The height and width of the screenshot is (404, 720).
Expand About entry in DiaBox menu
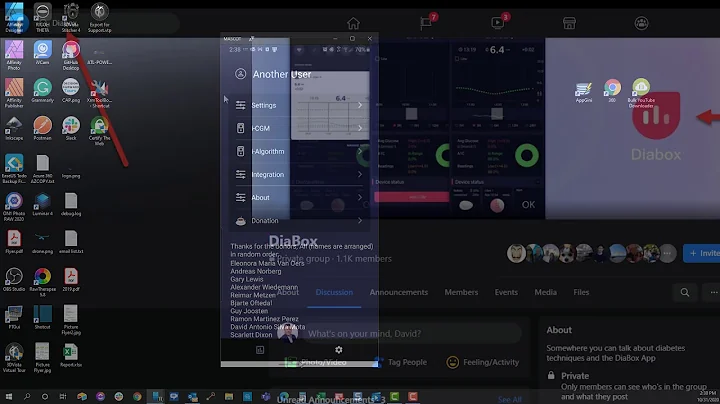(299, 197)
